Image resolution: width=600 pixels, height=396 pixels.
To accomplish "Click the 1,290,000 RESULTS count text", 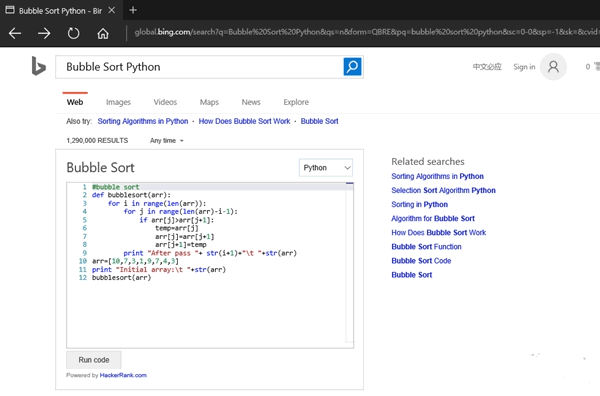I will click(97, 140).
